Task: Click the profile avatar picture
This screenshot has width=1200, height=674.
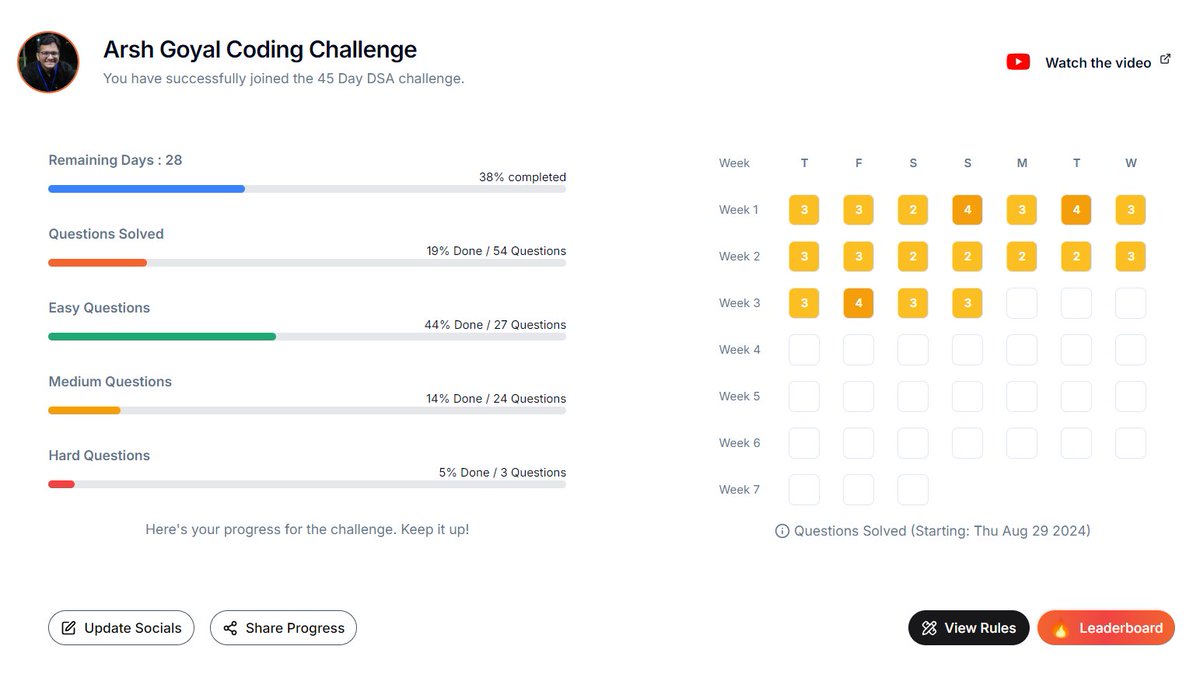Action: [48, 62]
